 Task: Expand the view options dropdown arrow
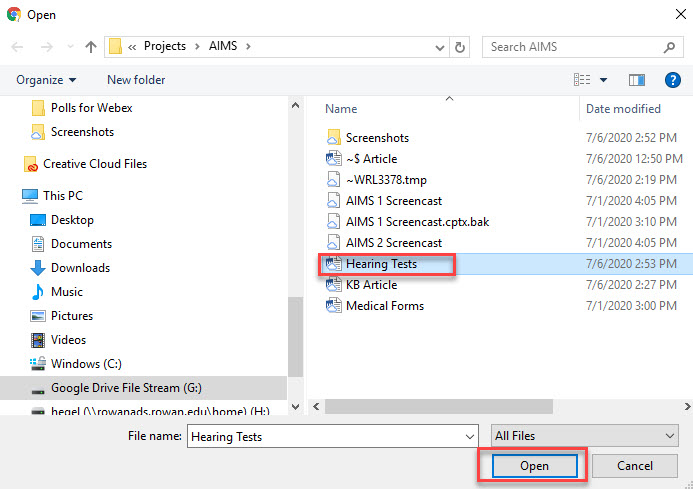point(603,80)
